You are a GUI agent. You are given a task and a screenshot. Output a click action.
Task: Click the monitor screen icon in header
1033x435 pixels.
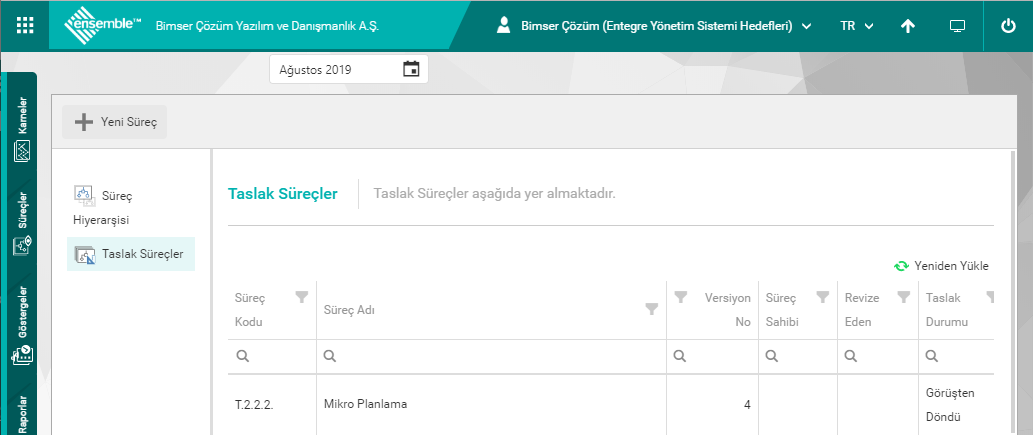pos(957,26)
